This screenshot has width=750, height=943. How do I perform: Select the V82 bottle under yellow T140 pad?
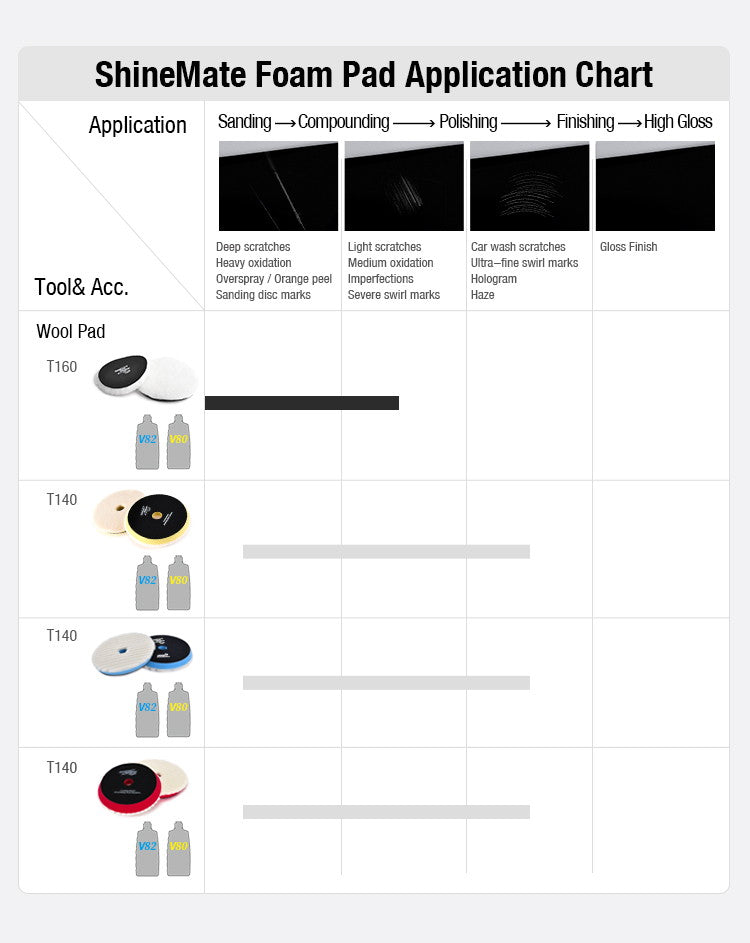point(147,582)
